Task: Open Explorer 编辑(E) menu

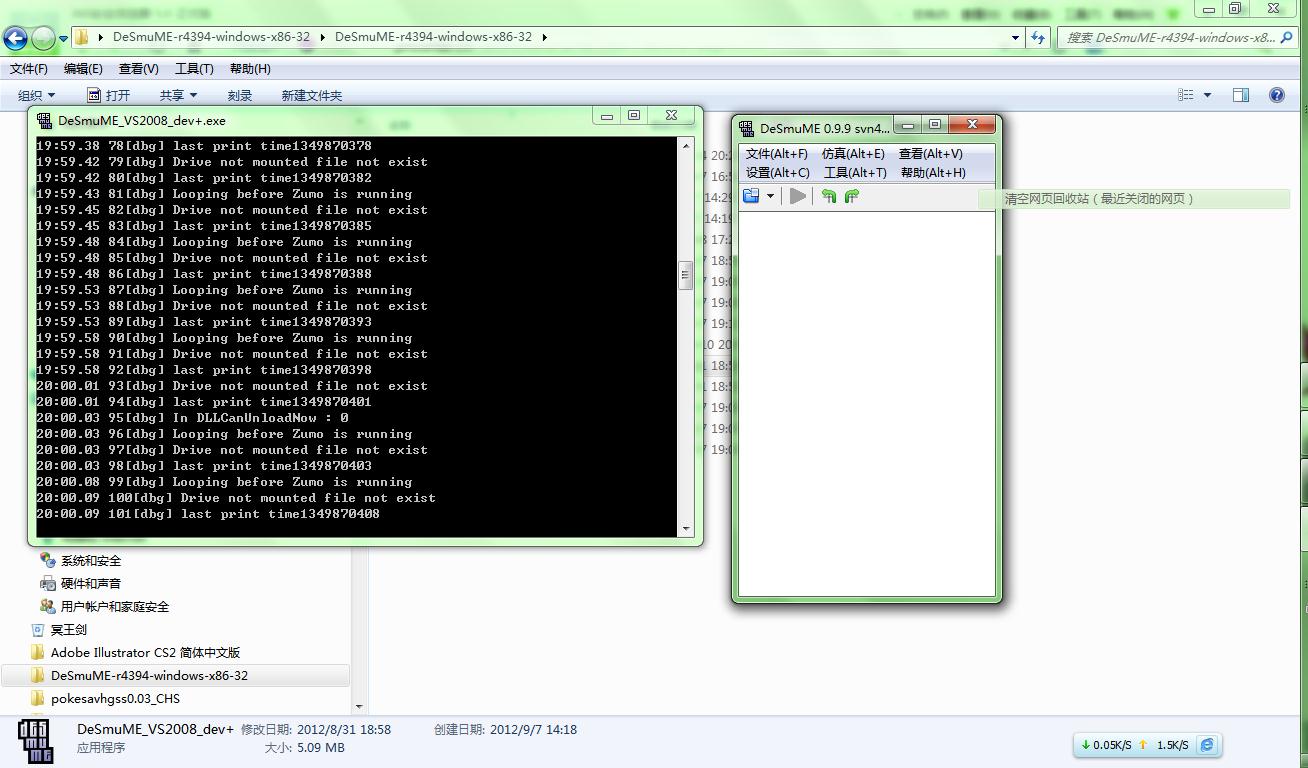Action: [x=83, y=69]
